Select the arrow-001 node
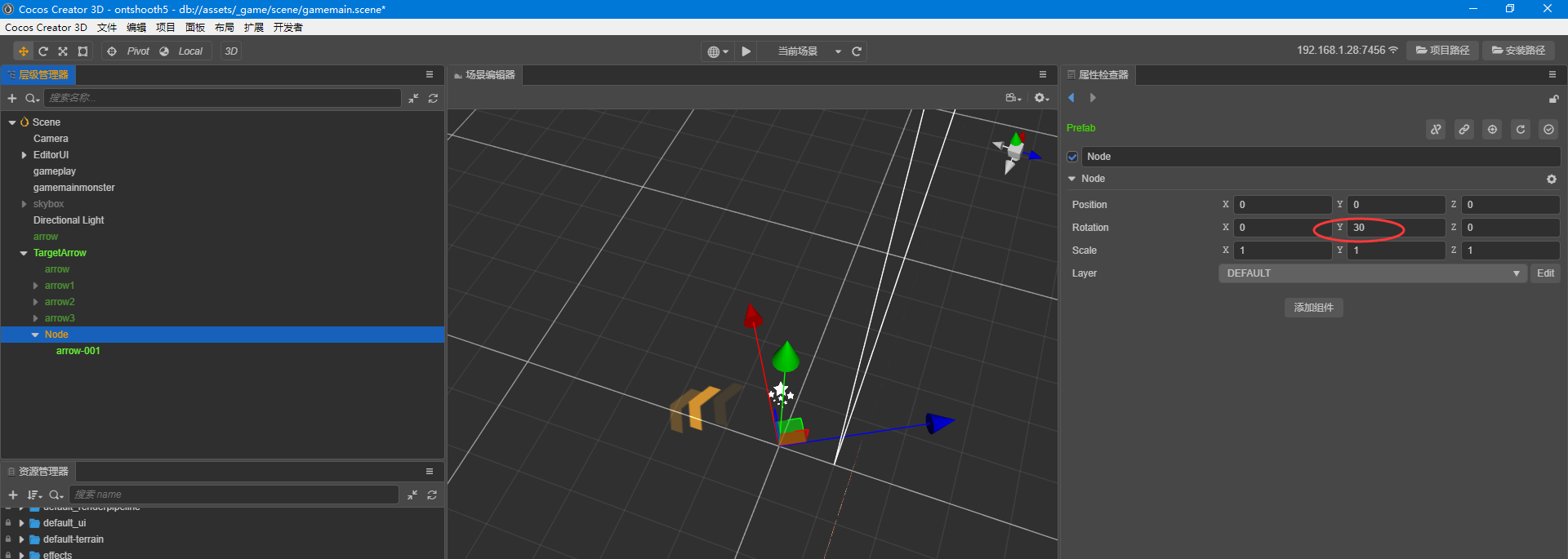The image size is (1568, 559). pyautogui.click(x=78, y=351)
